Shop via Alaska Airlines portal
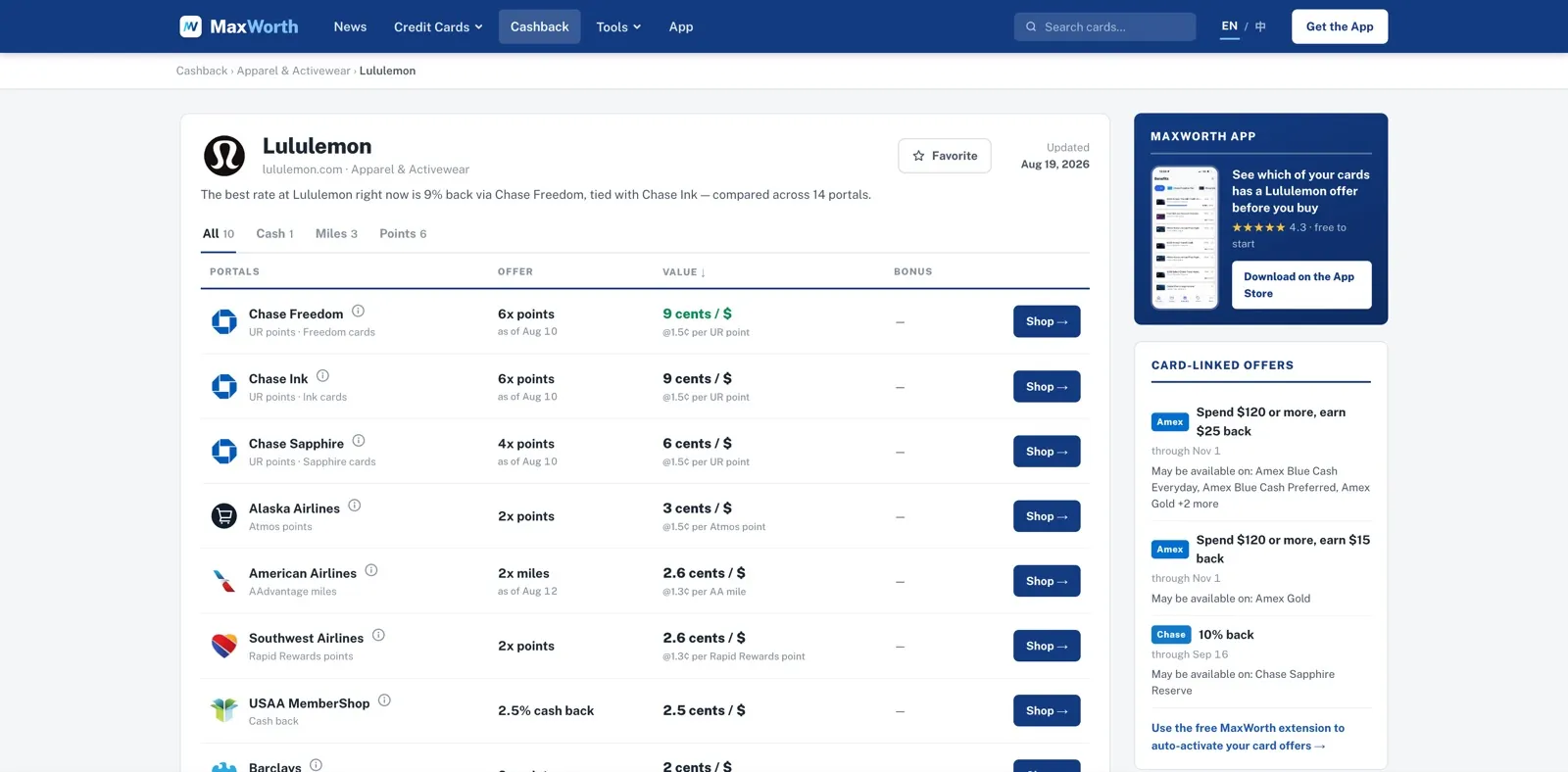 coord(1047,516)
